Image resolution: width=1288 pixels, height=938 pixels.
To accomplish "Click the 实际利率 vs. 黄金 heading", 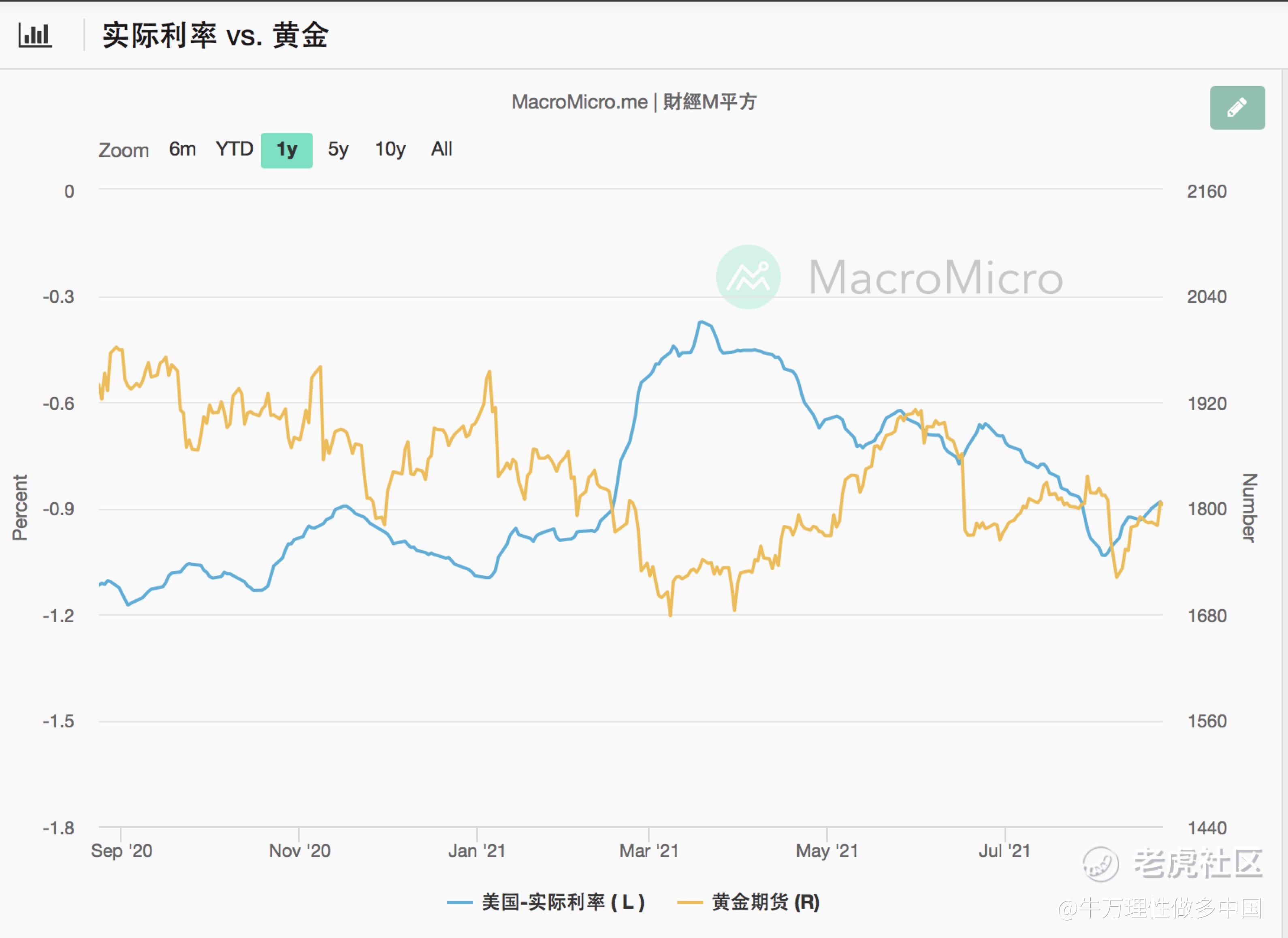I will 215,35.
